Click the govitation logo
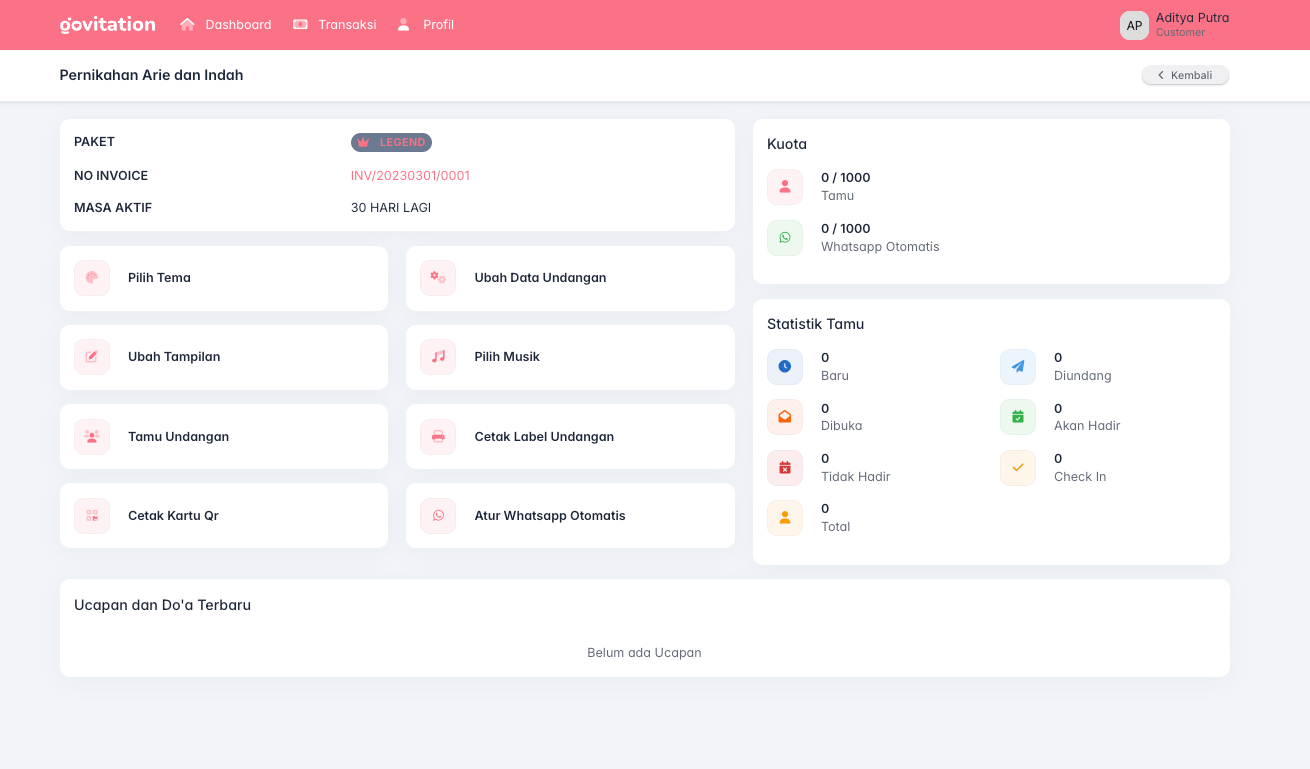 tap(108, 25)
